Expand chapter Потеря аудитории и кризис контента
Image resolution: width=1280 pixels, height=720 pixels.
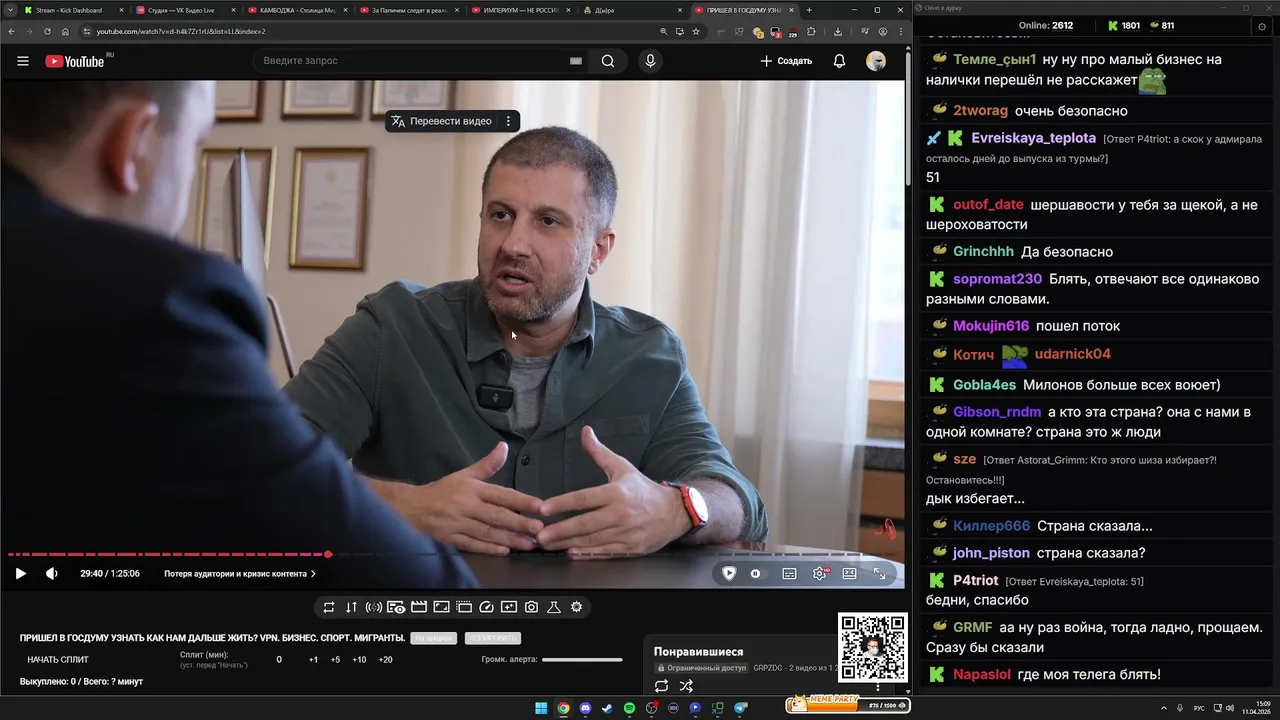(240, 574)
